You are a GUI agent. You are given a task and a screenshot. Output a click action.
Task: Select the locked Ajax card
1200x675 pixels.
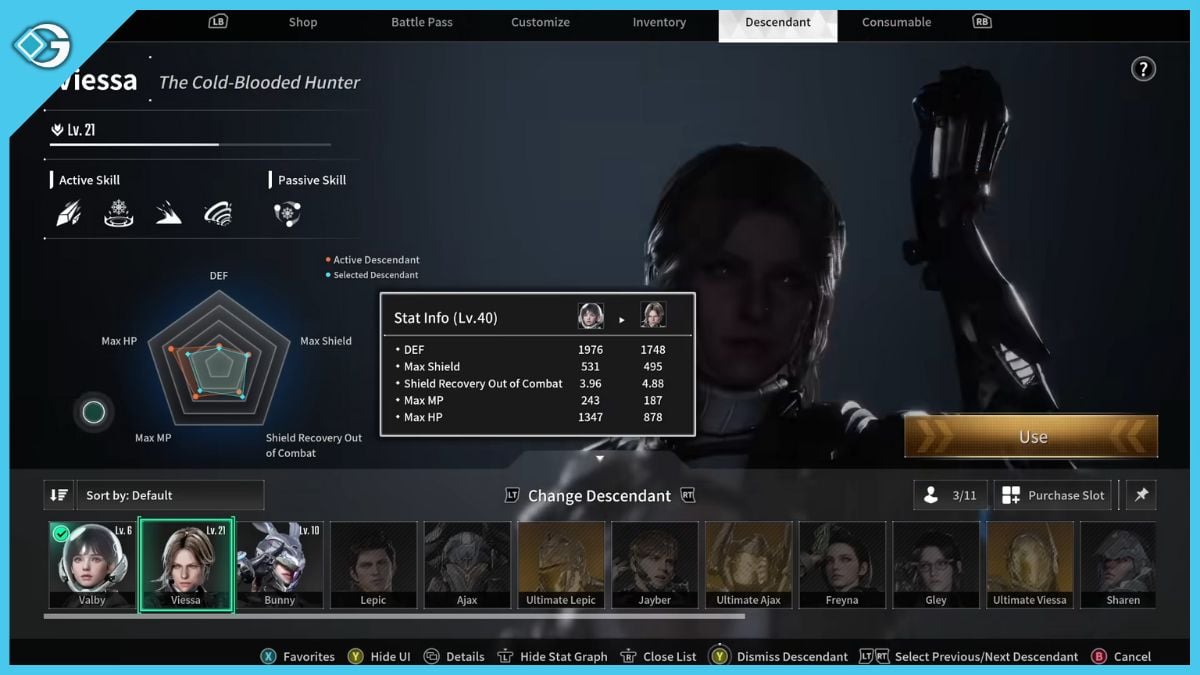click(x=467, y=565)
